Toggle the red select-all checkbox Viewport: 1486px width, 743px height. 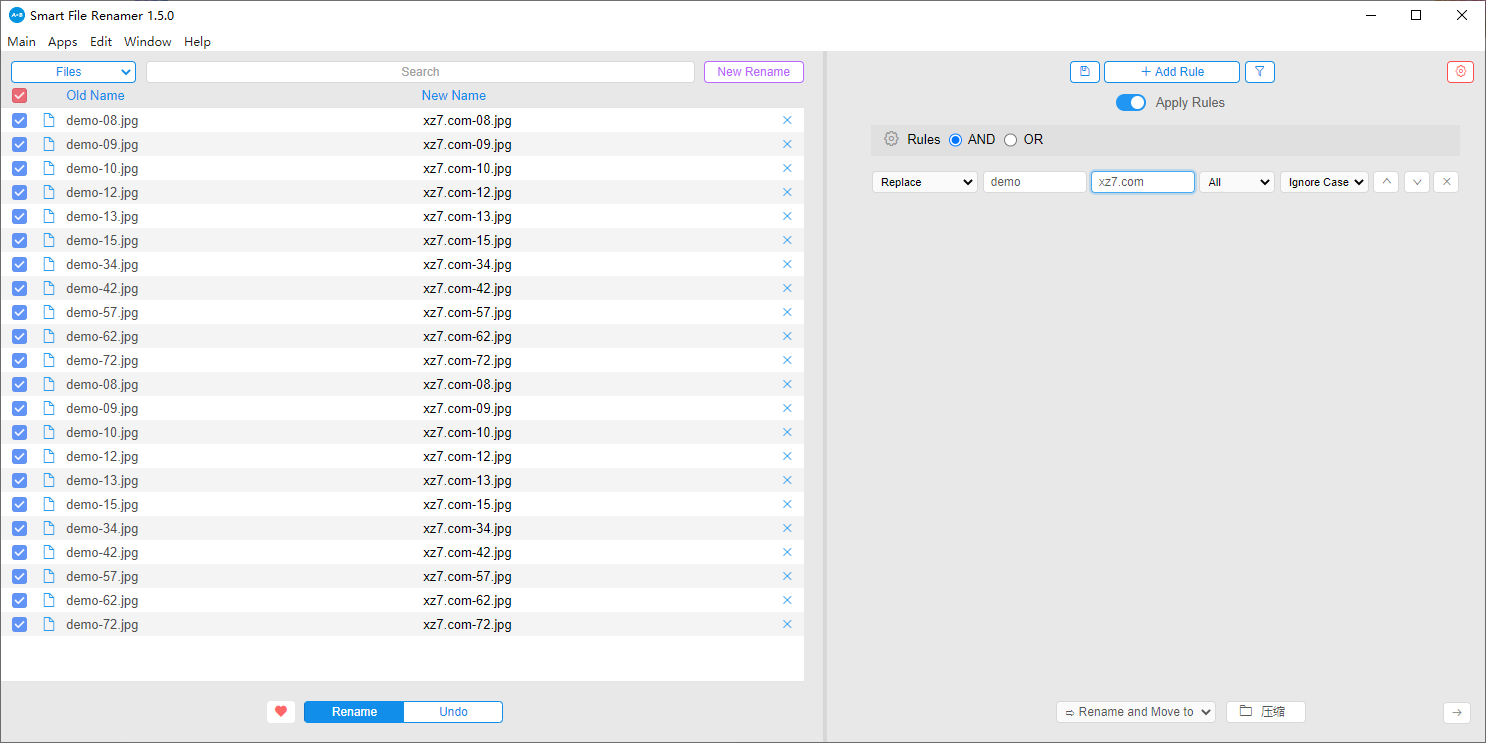click(19, 96)
